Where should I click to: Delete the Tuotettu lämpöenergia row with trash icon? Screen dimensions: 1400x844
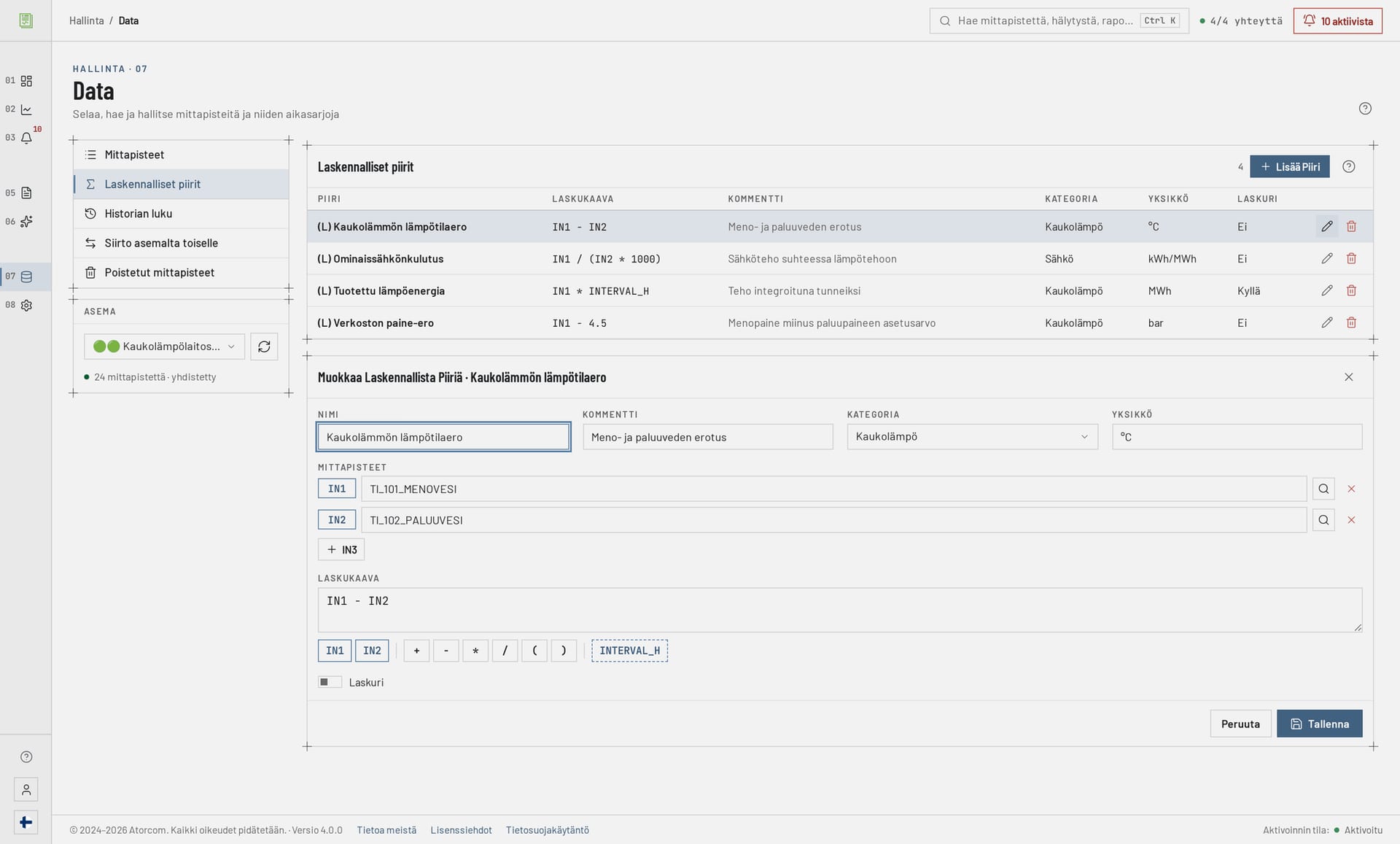coord(1351,291)
